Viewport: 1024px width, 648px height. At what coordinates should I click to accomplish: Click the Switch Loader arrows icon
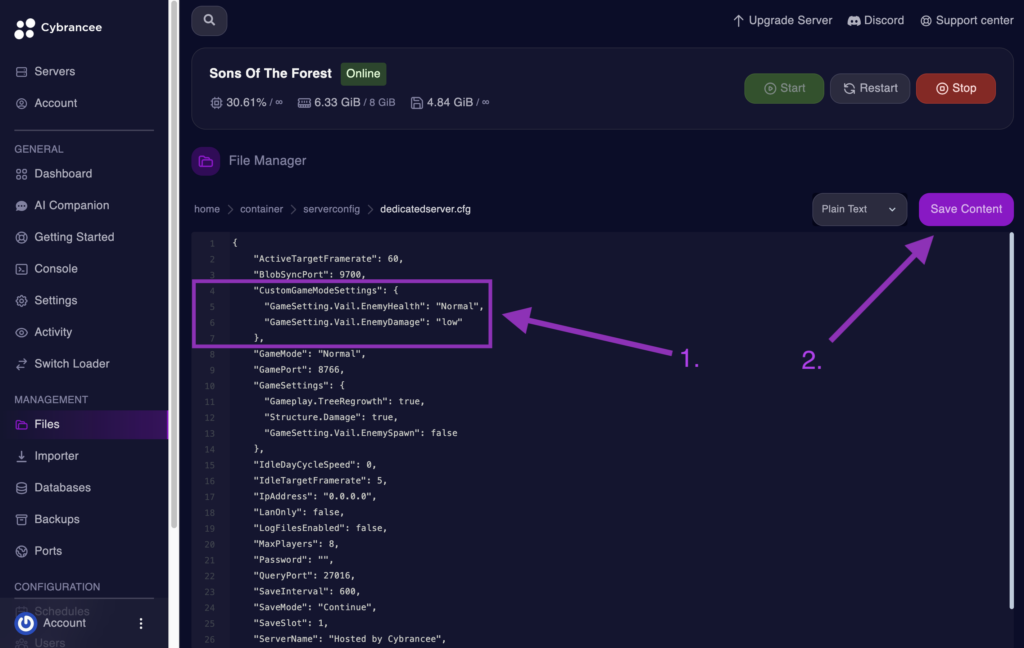click(22, 364)
